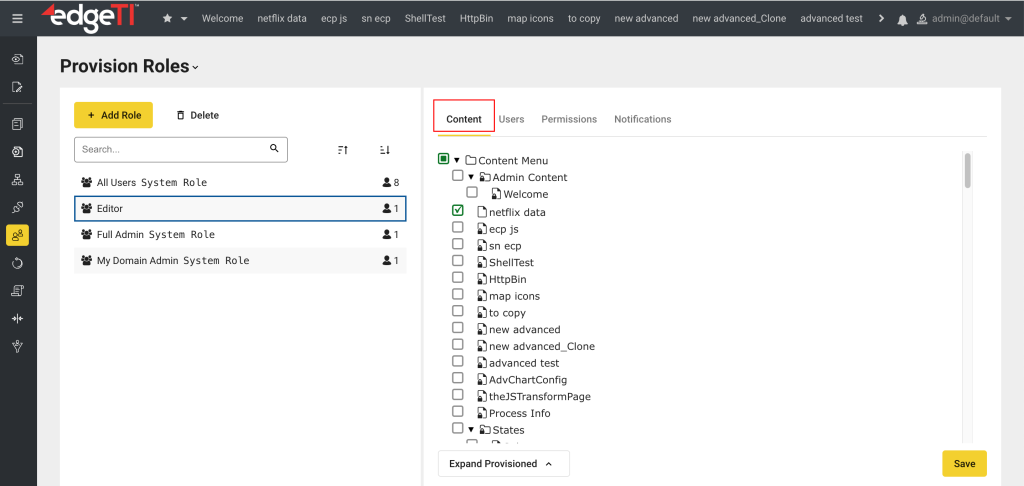Save the role changes
The width and height of the screenshot is (1024, 486).
pos(964,464)
